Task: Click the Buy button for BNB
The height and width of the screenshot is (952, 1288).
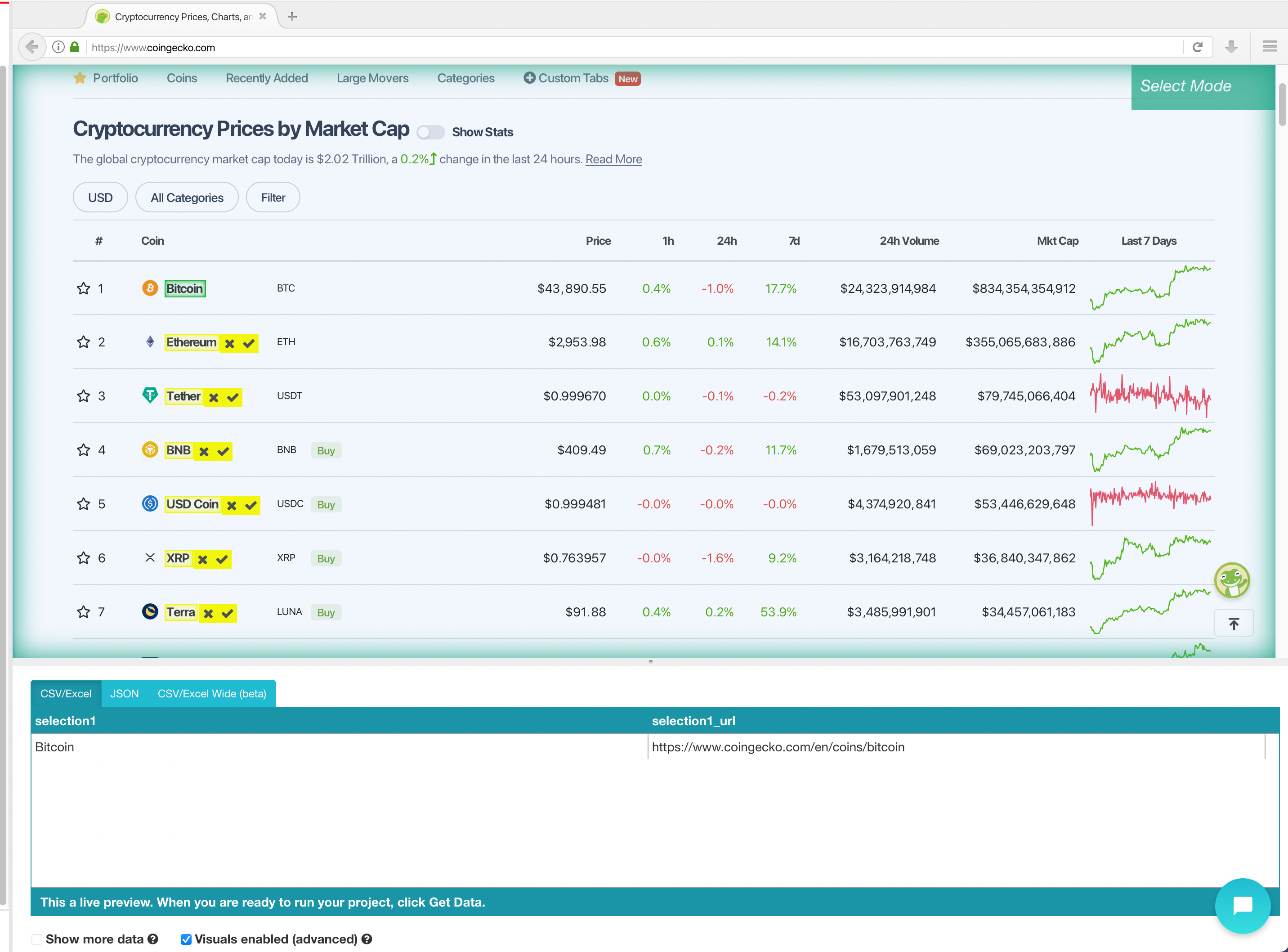Action: click(326, 450)
